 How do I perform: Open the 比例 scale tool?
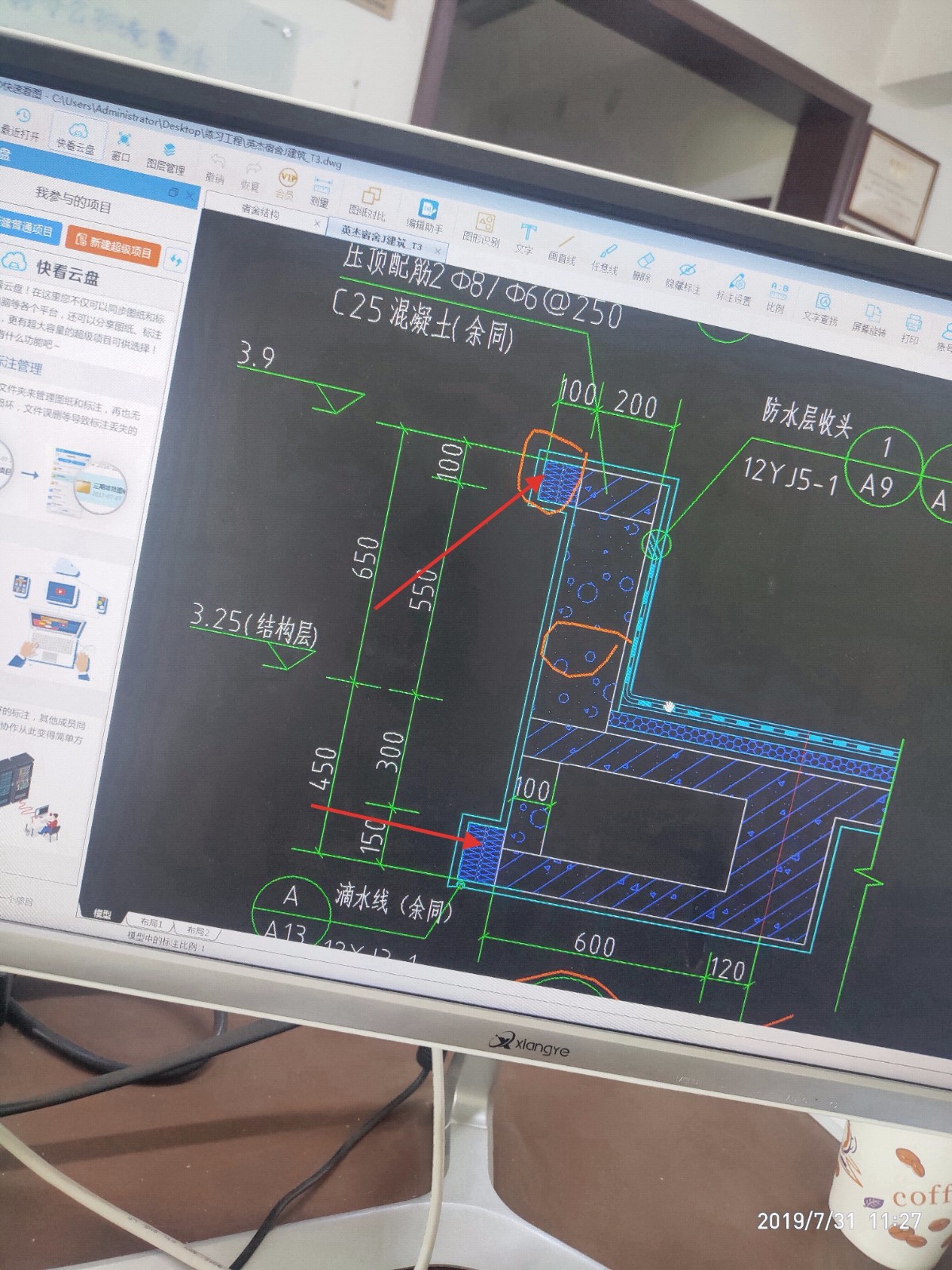[777, 298]
